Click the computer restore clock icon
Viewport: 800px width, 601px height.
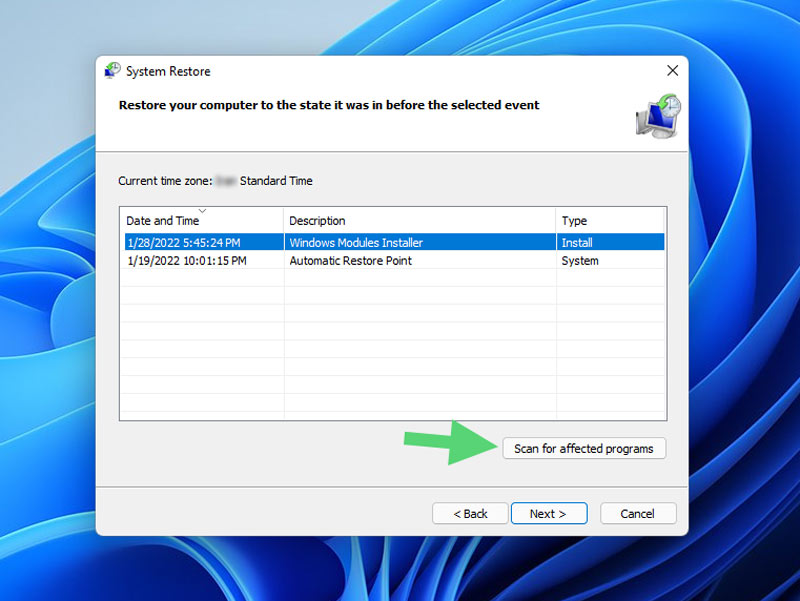tap(657, 116)
